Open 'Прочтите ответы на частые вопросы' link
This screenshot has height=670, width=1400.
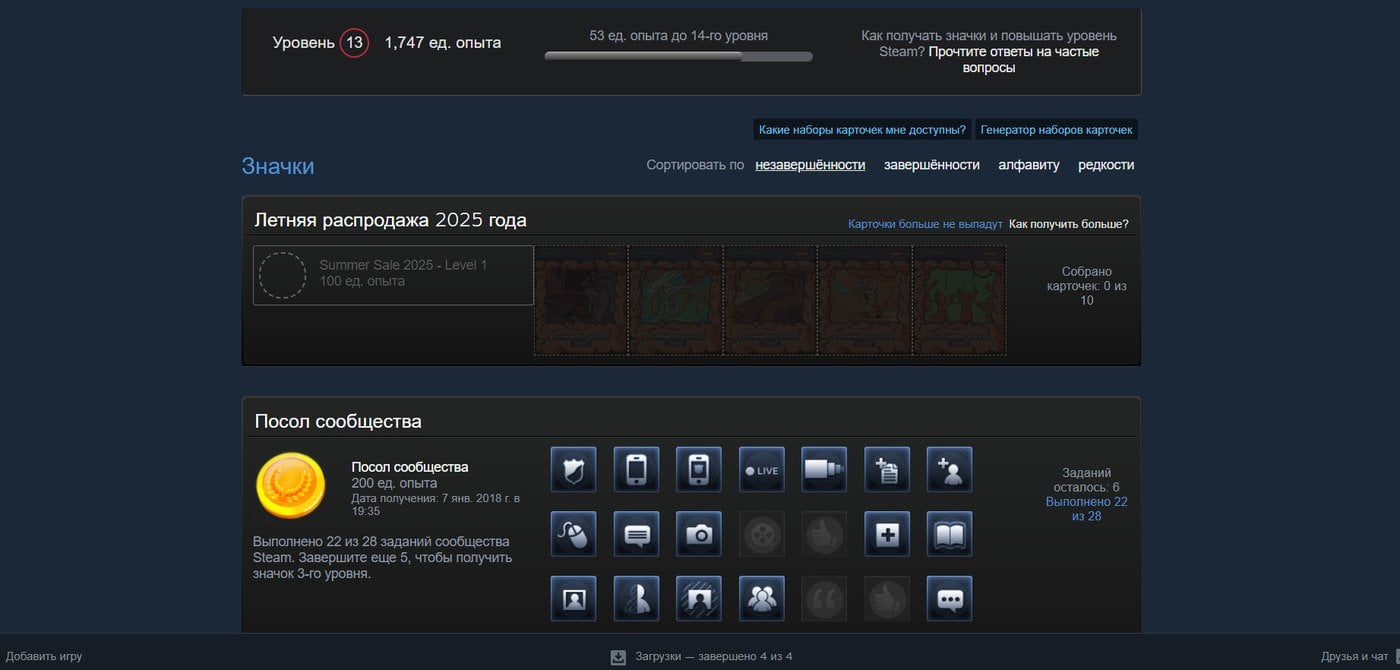[x=1014, y=60]
